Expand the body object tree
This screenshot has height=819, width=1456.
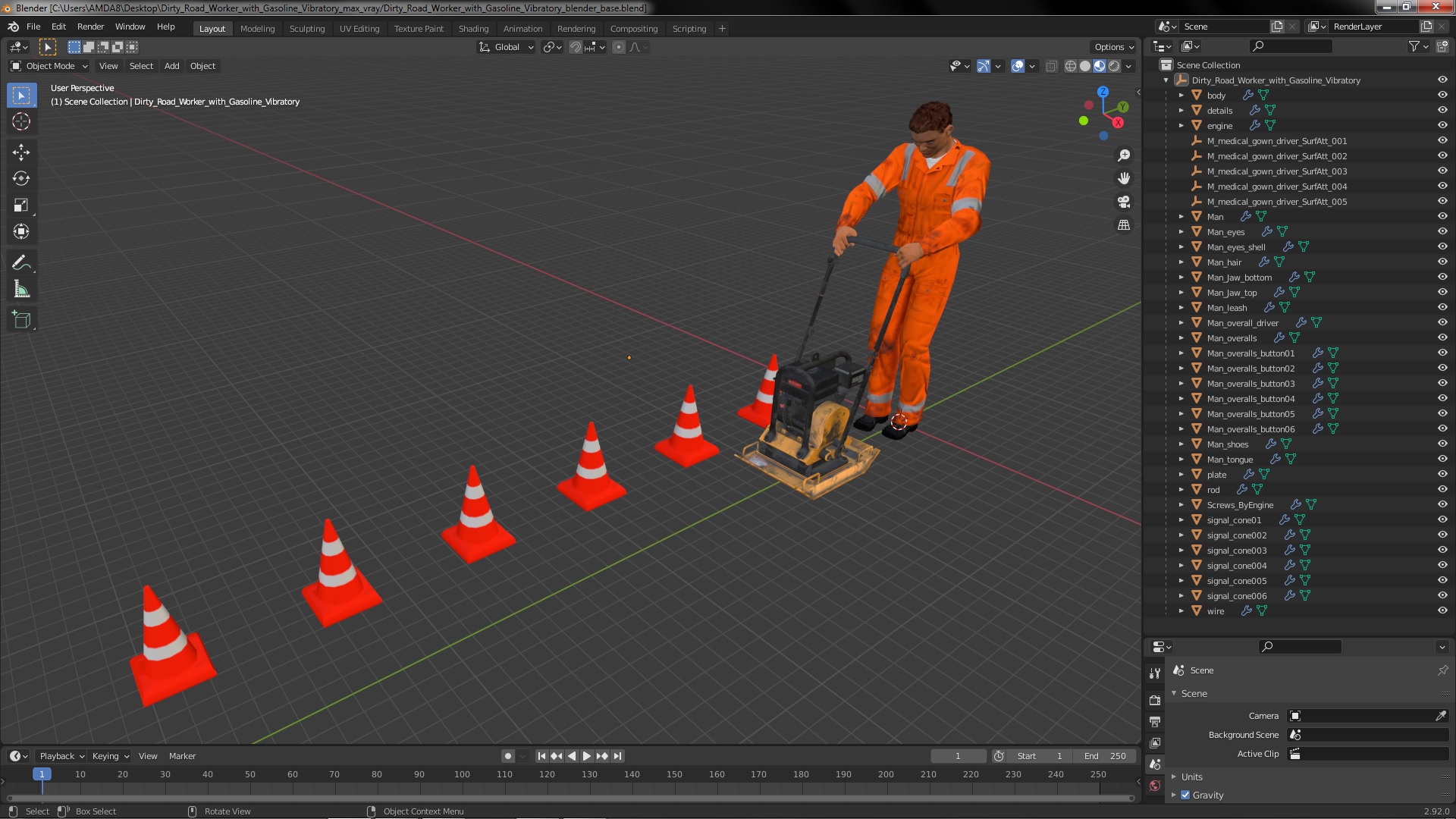click(1181, 96)
